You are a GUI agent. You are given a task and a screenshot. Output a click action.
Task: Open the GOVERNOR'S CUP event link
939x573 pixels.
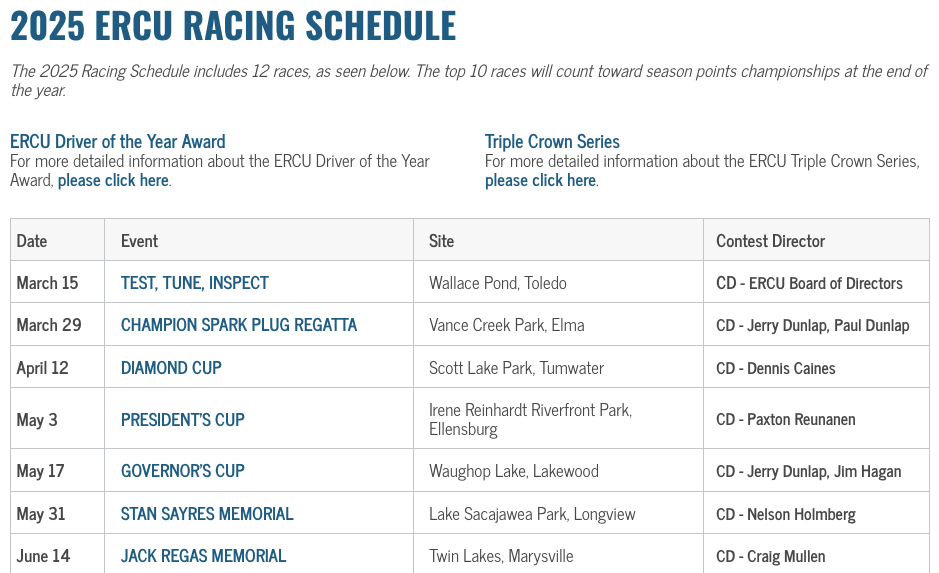click(x=183, y=471)
